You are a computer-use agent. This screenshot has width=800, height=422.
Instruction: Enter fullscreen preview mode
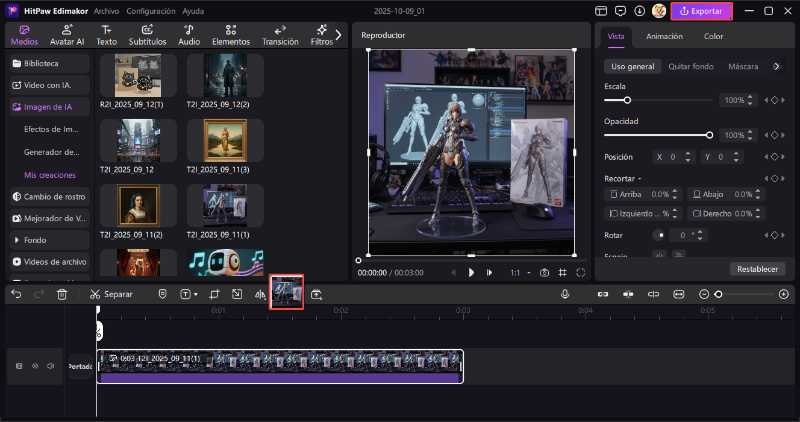click(x=581, y=272)
